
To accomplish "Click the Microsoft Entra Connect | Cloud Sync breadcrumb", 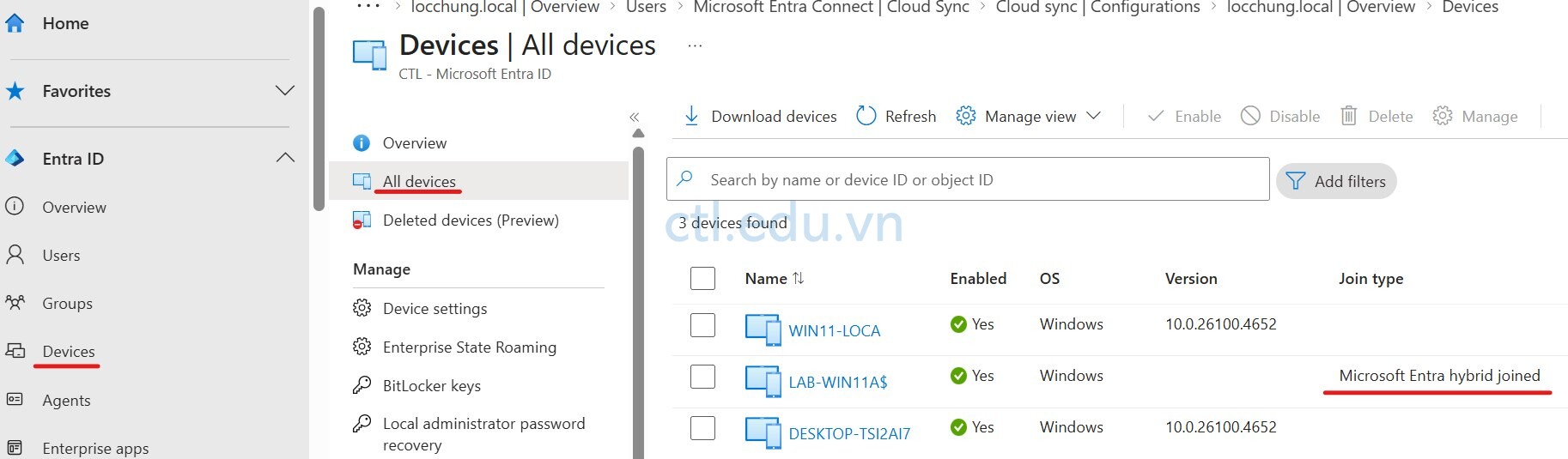I will click(x=831, y=7).
